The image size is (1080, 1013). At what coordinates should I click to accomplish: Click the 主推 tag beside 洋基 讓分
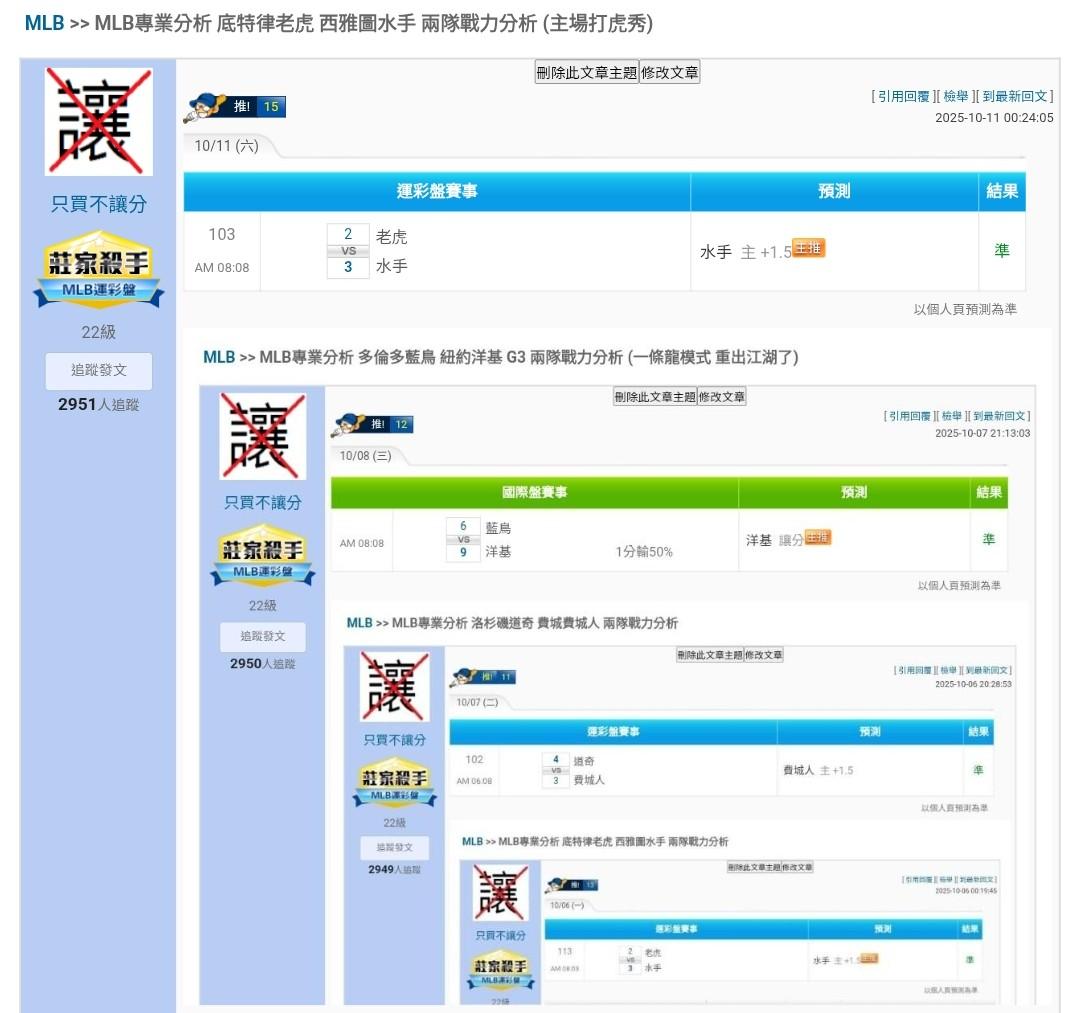tap(818, 537)
